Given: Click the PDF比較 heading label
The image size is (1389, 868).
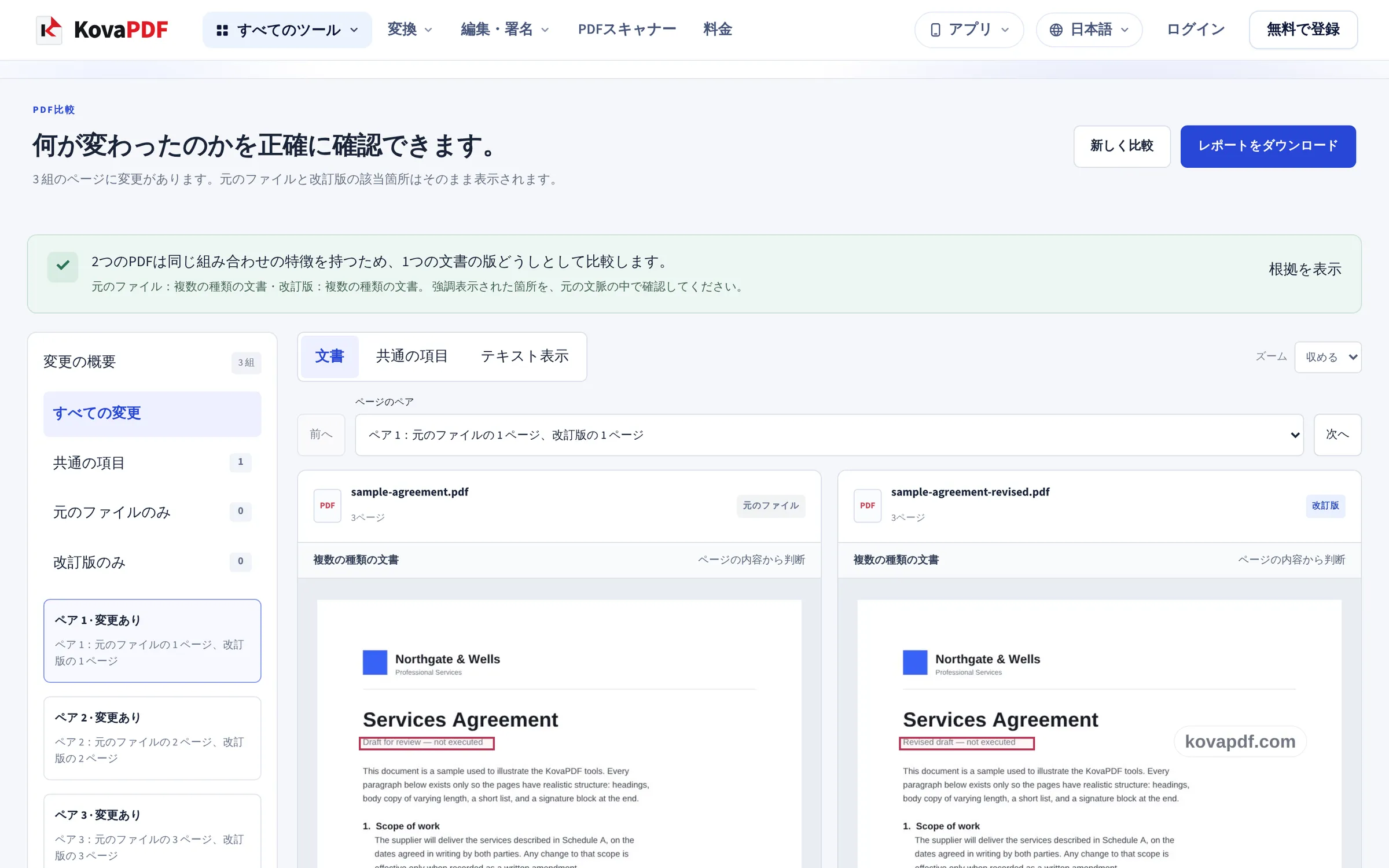Looking at the screenshot, I should pyautogui.click(x=54, y=110).
